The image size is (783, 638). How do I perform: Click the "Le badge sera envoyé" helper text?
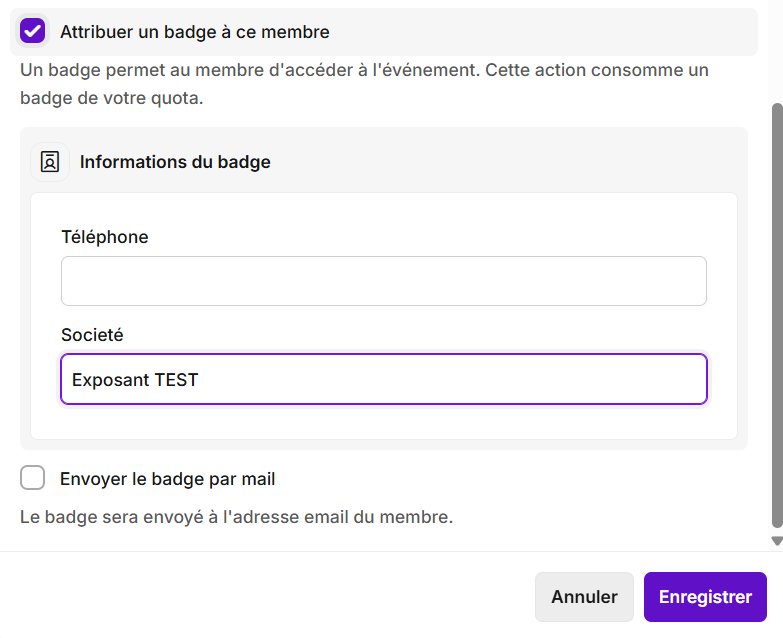tap(236, 517)
